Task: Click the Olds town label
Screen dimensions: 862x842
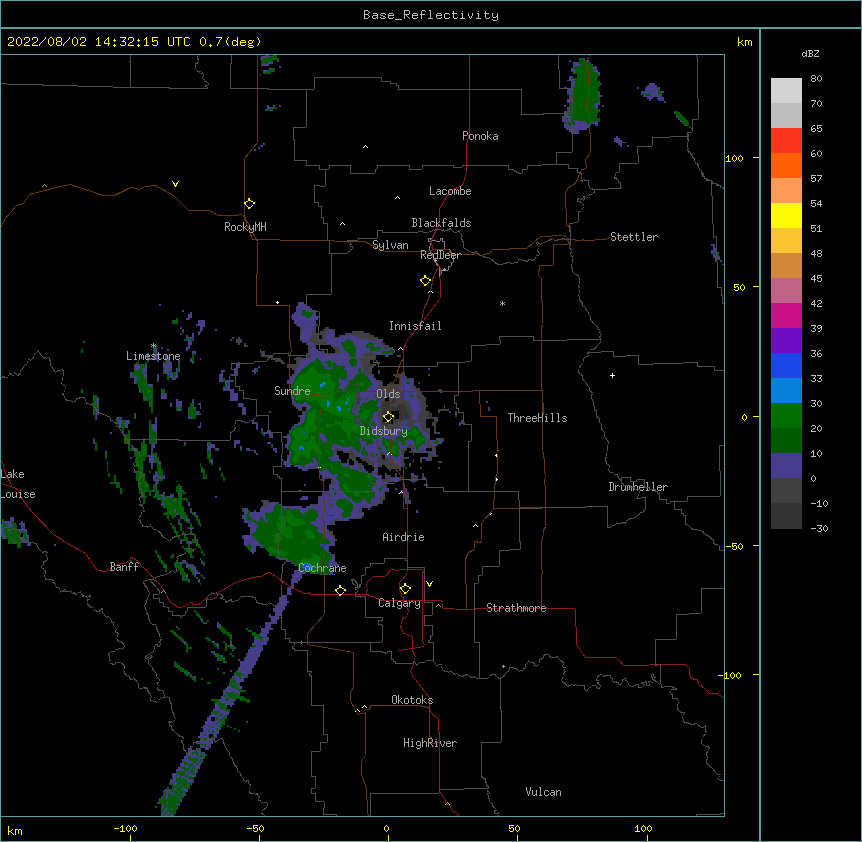Action: pos(388,394)
